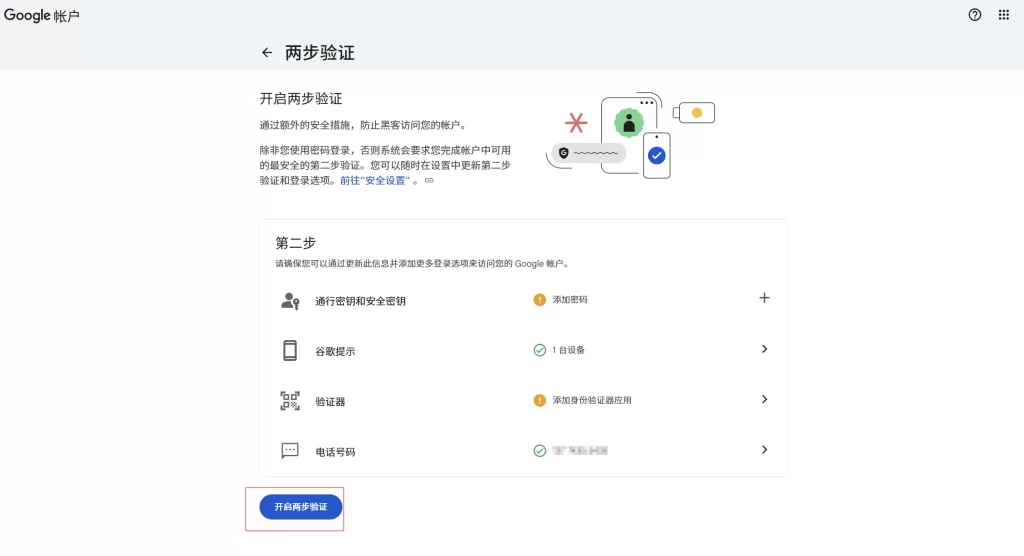Expand the 验证器 row chevron
Image resolution: width=1024 pixels, height=556 pixels.
click(x=764, y=399)
